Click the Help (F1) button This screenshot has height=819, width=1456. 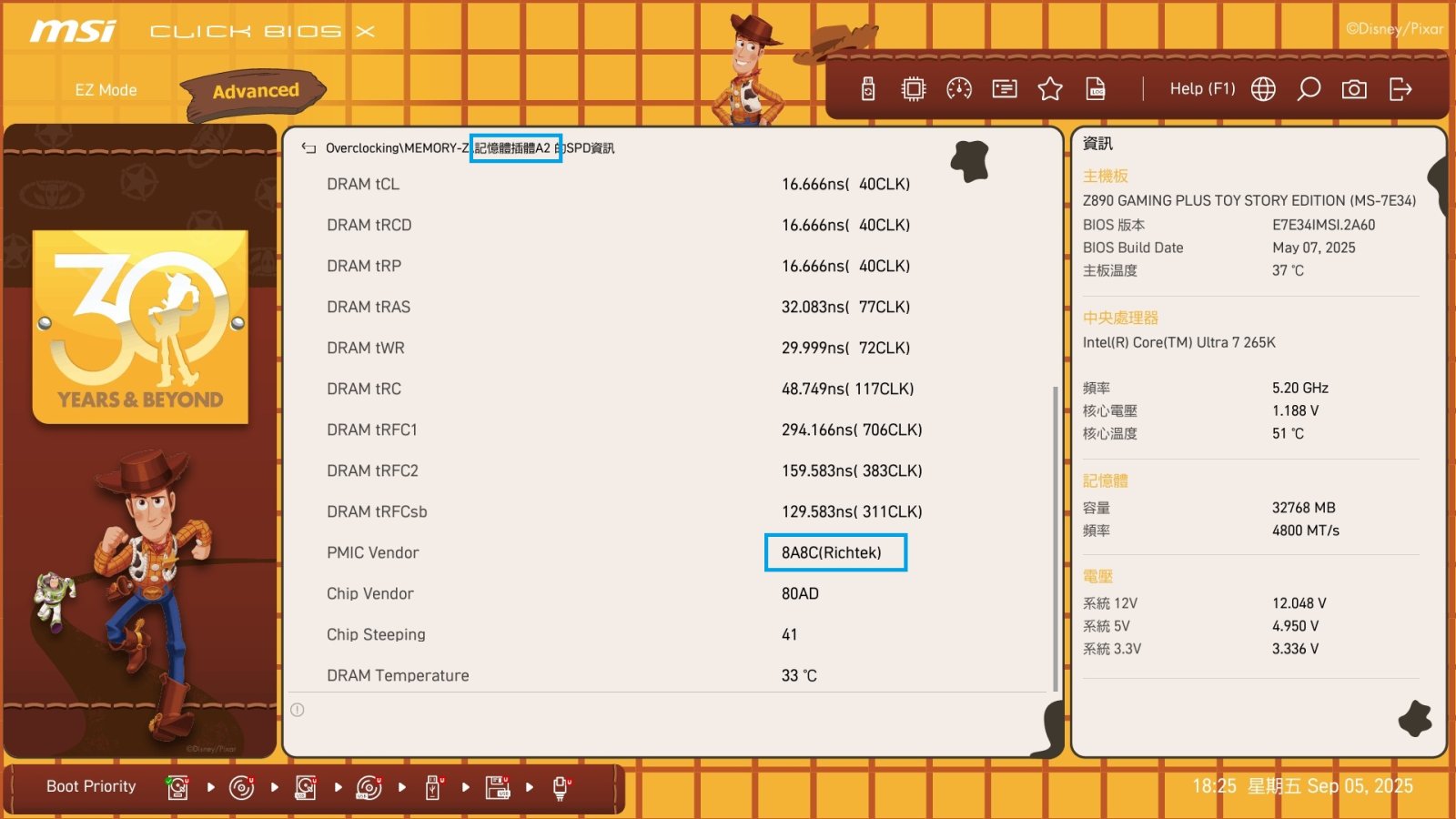click(1202, 89)
